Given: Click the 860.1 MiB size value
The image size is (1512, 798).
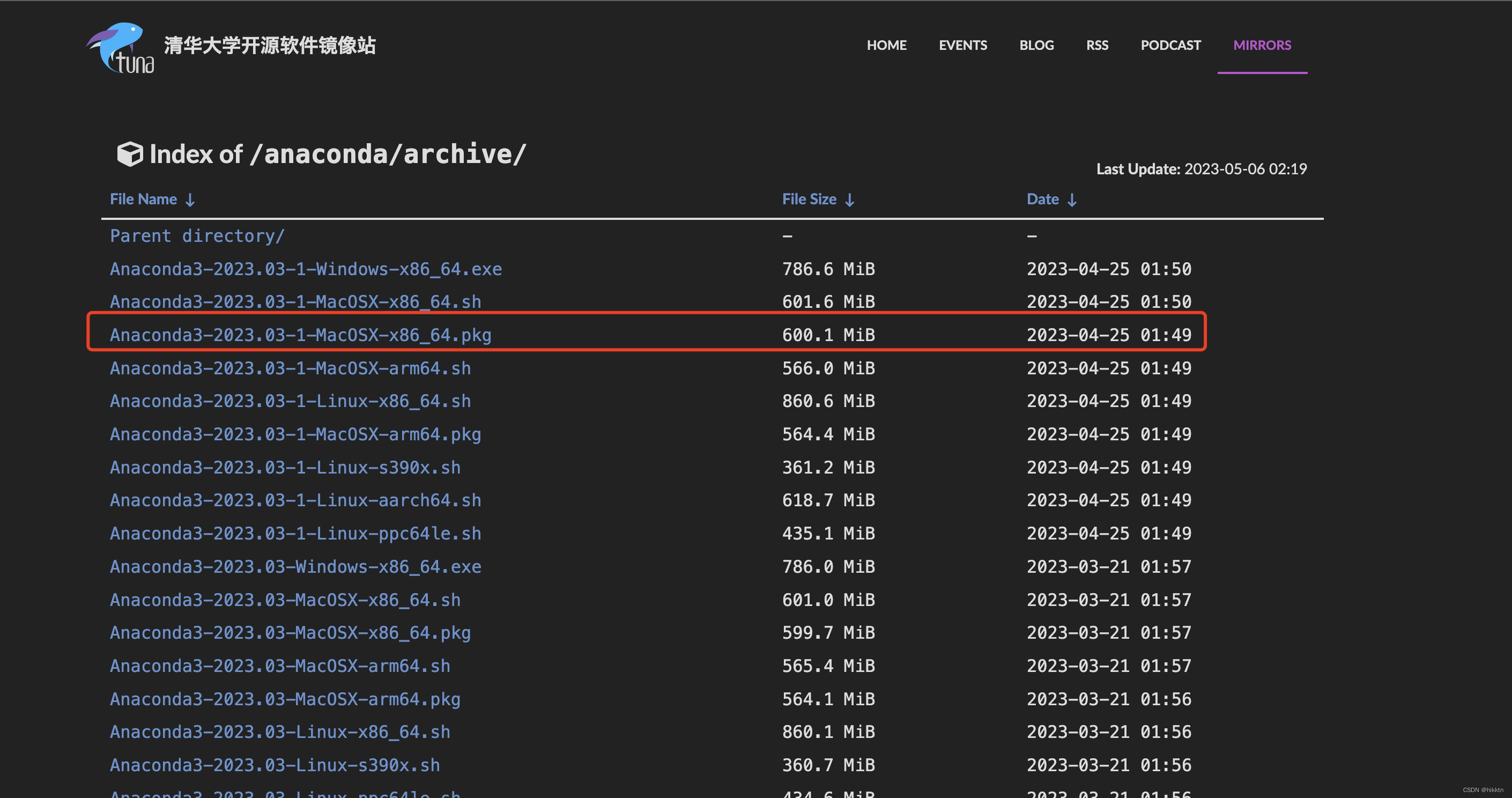Looking at the screenshot, I should (x=828, y=731).
